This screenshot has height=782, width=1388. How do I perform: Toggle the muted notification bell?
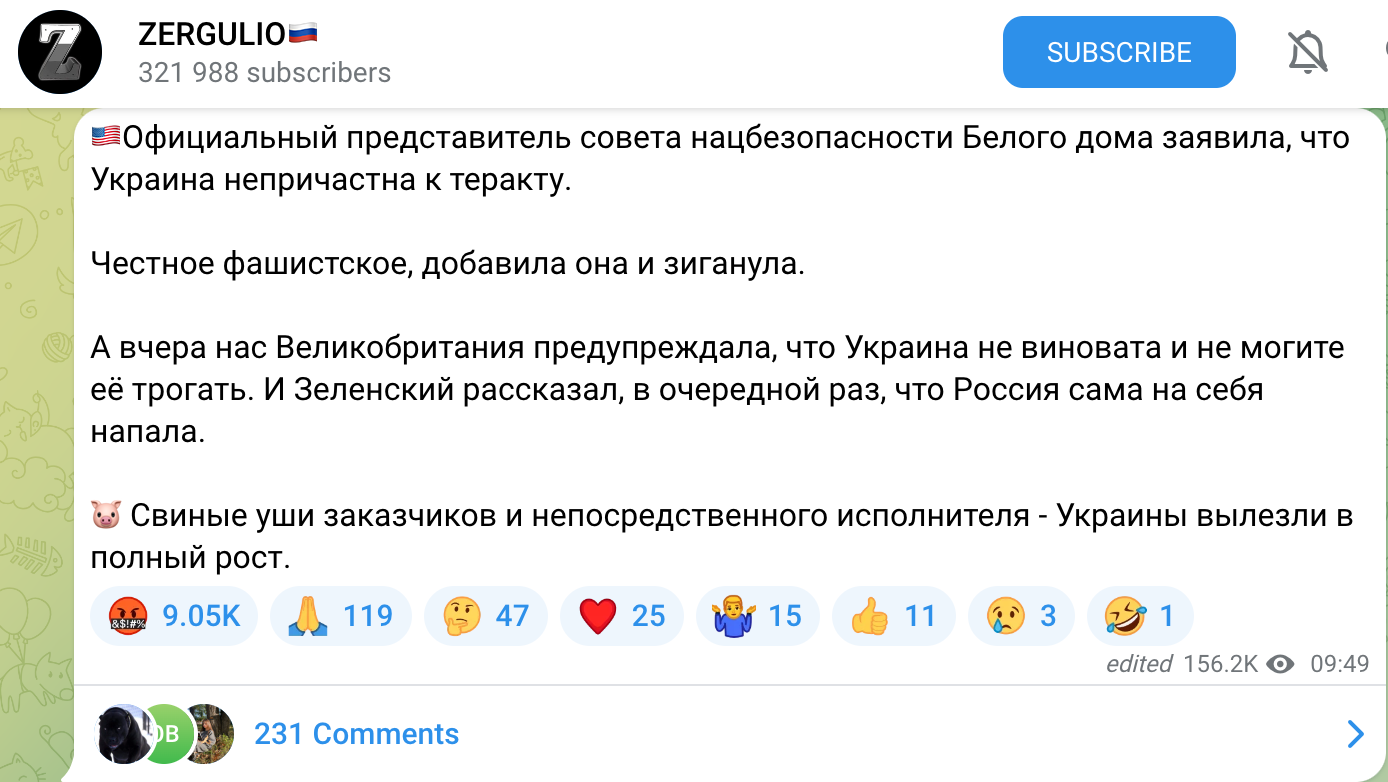[1308, 52]
